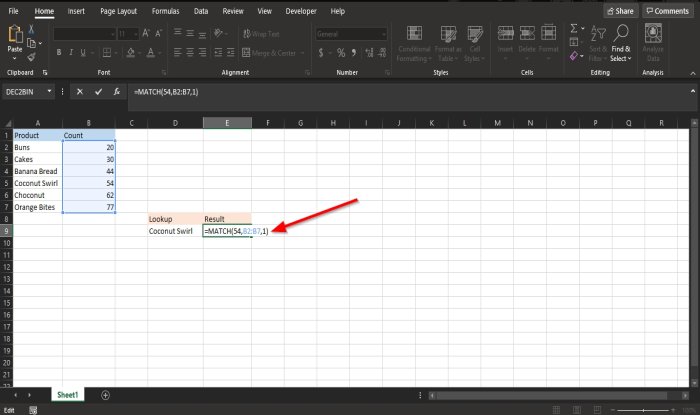This screenshot has height=415, width=700.
Task: Click Center align icon
Action: tap(190, 53)
